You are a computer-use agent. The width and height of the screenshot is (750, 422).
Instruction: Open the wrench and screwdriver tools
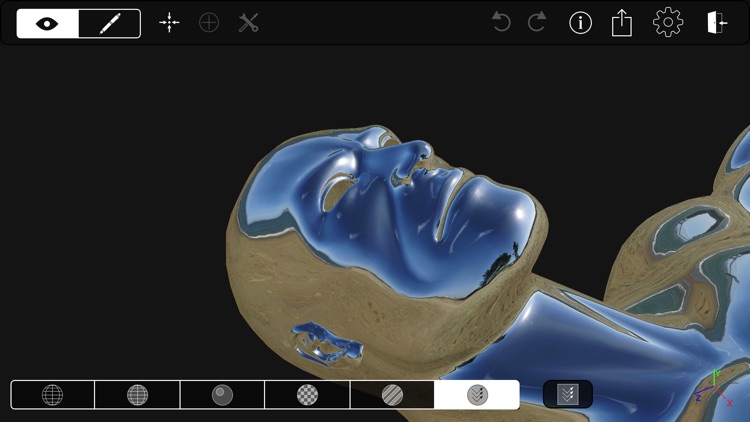[249, 22]
